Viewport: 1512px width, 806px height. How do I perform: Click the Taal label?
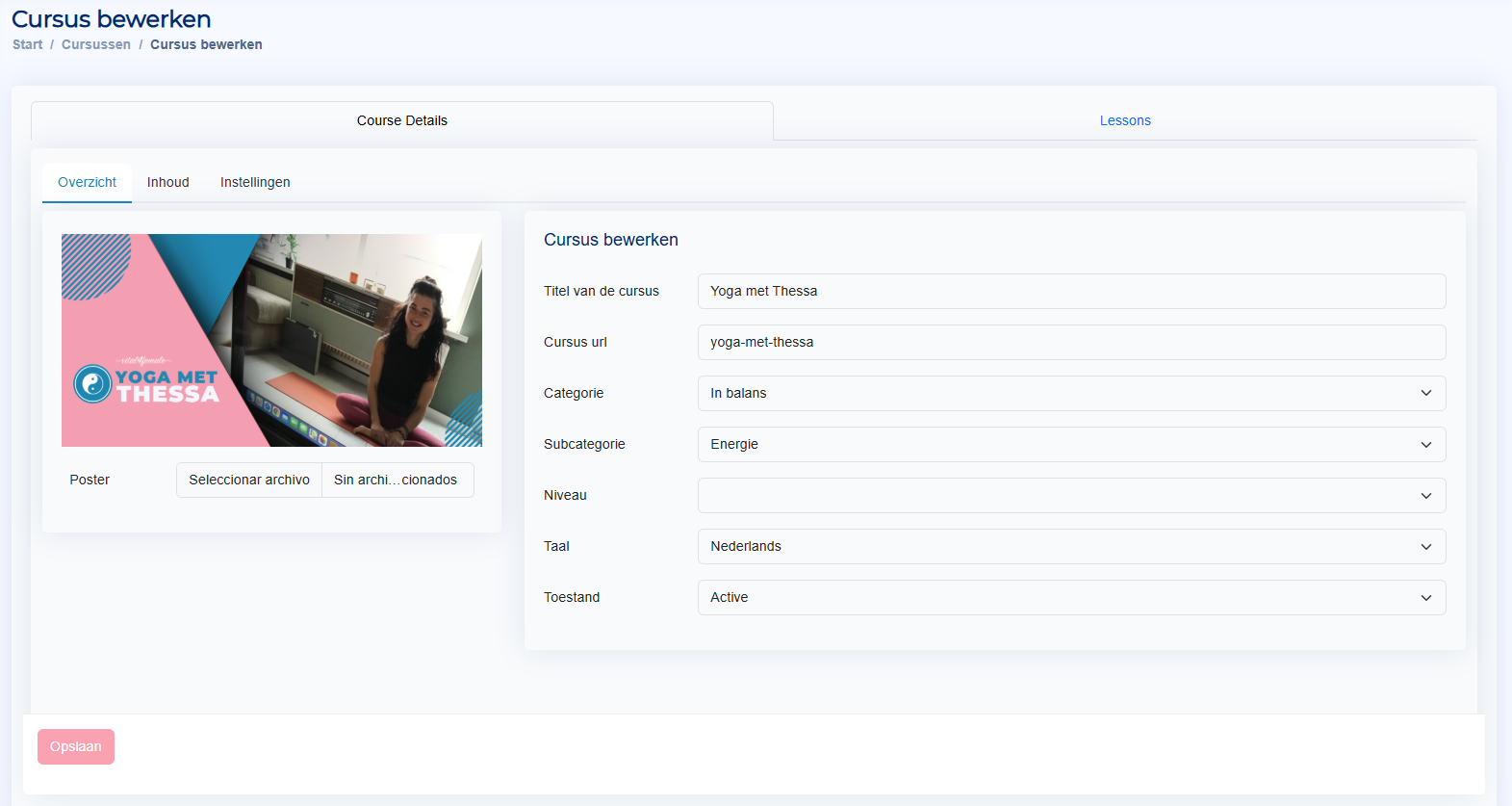556,546
